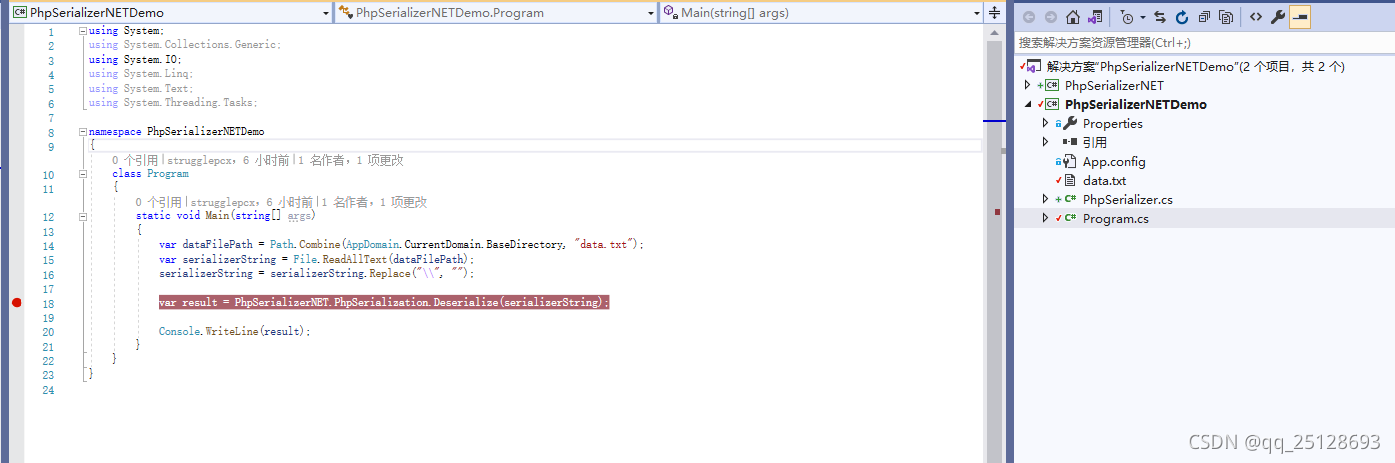Click 'using System.IO;' on line 3

(135, 60)
